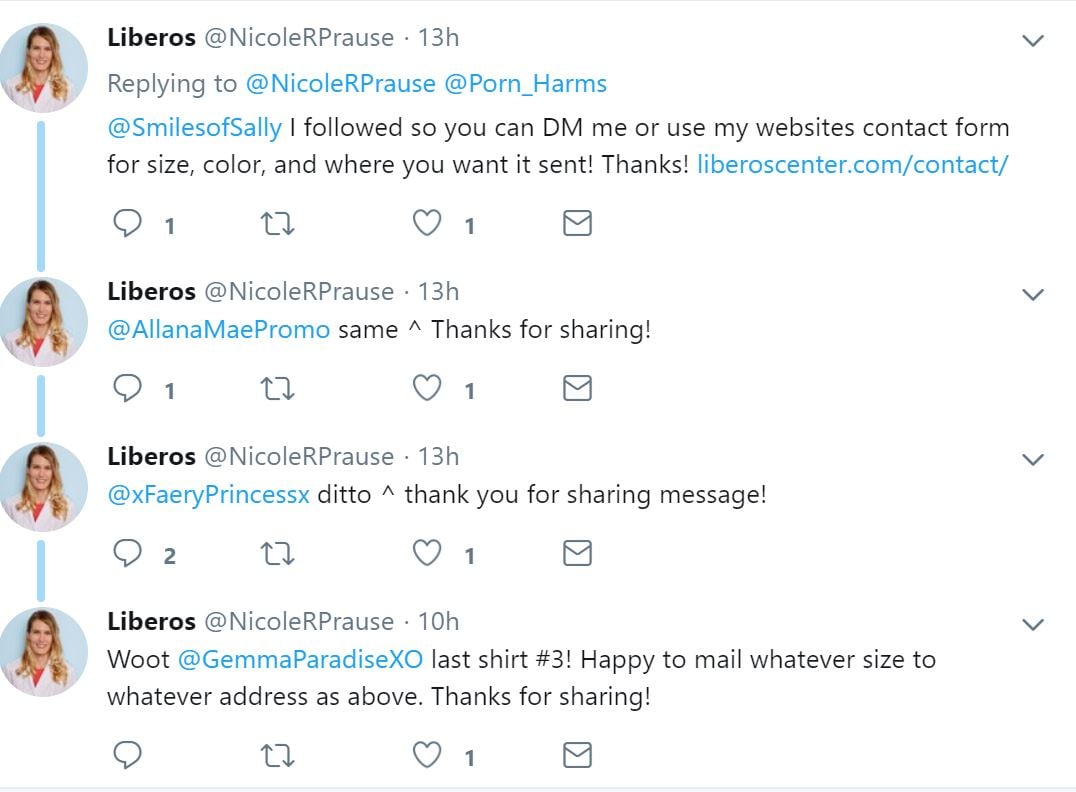
Task: Like the @SmilesofSally tweet
Action: point(428,223)
